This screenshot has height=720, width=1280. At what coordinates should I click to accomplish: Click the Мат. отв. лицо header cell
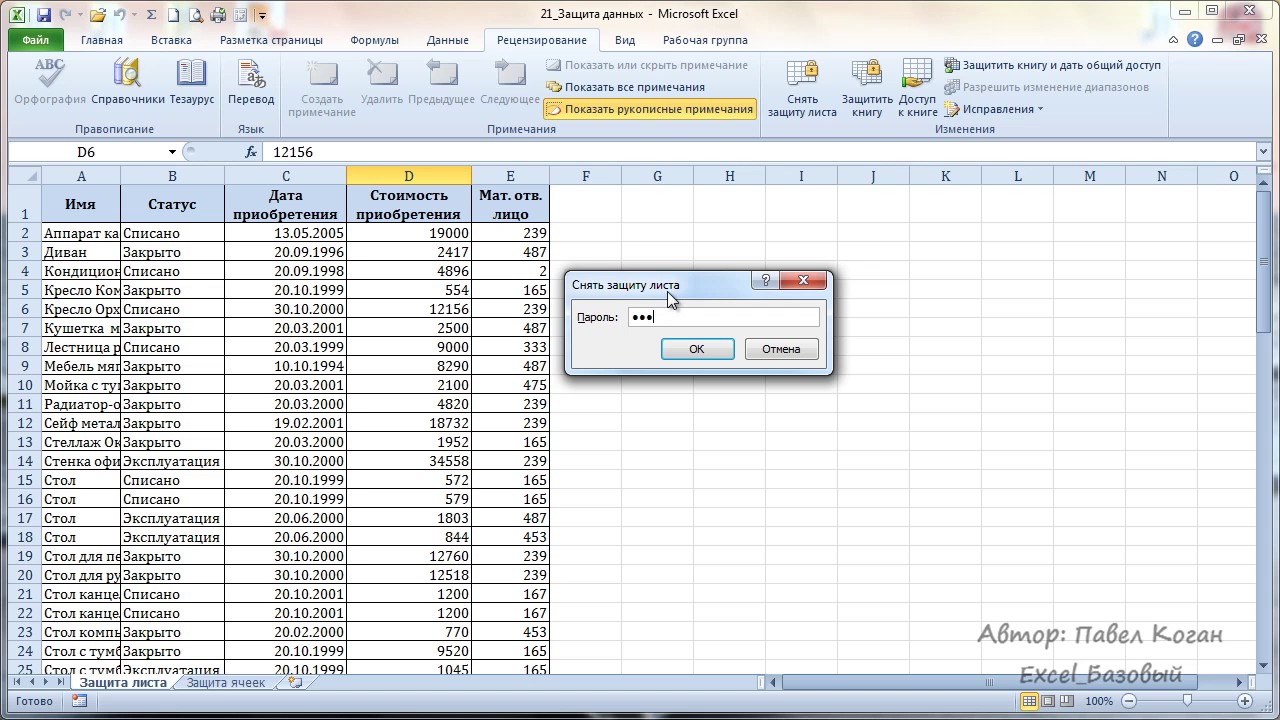(511, 204)
